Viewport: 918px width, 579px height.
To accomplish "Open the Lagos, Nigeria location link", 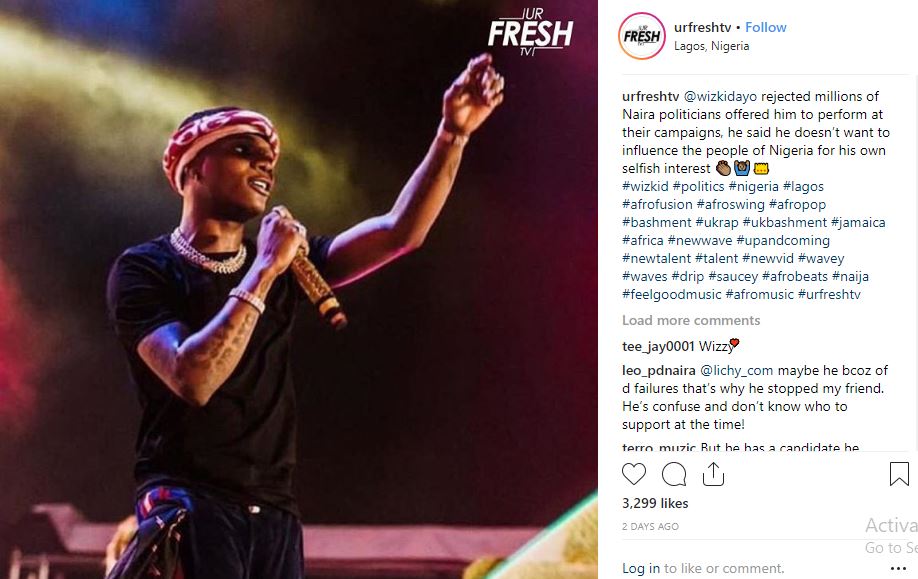I will coord(711,46).
